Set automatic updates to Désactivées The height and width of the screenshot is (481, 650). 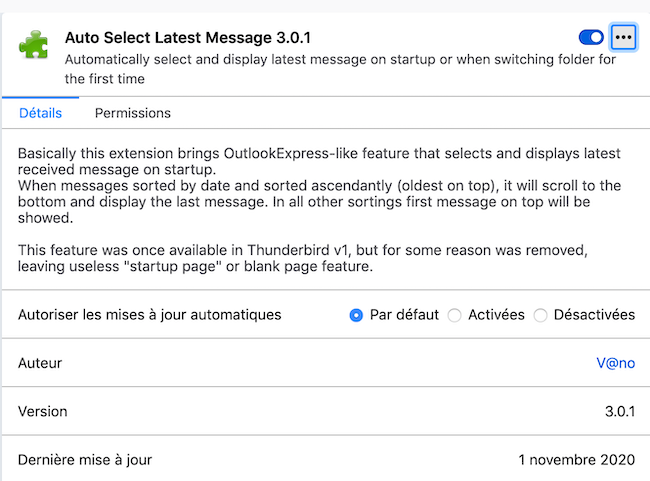coord(541,315)
